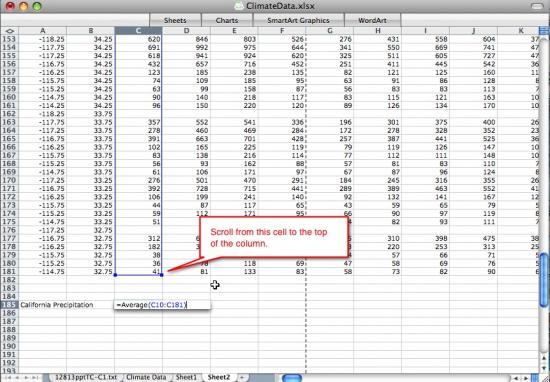Select column G header
Image resolution: width=550 pixels, height=382 pixels.
tap(330, 31)
